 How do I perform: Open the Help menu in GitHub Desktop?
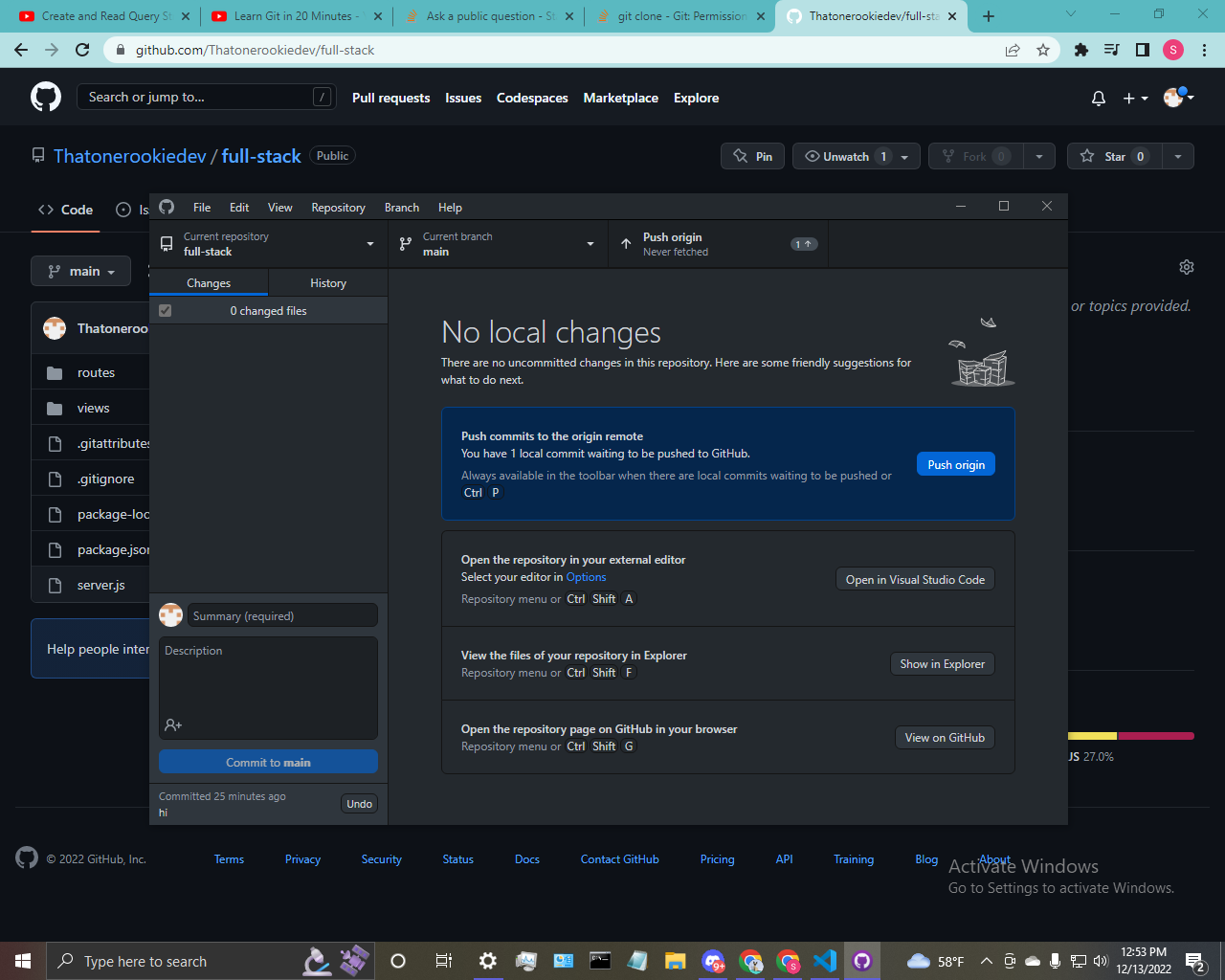coord(450,207)
